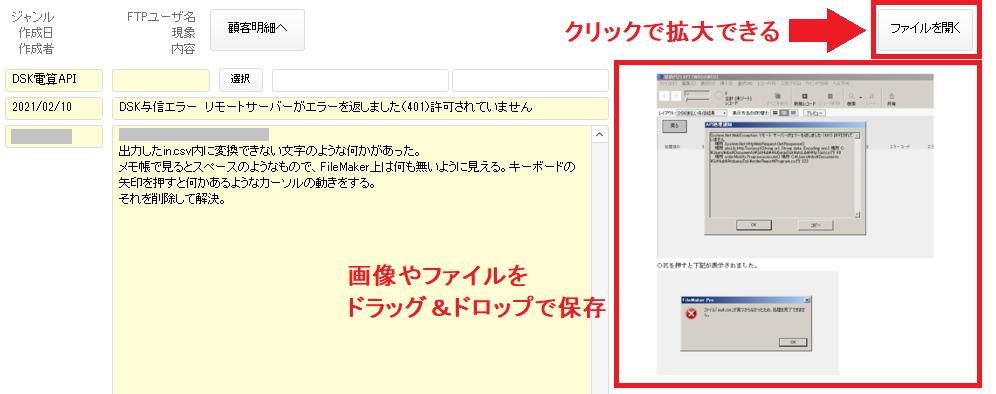
Task: Click the scroll-up arrow of the content field
Action: click(x=599, y=135)
